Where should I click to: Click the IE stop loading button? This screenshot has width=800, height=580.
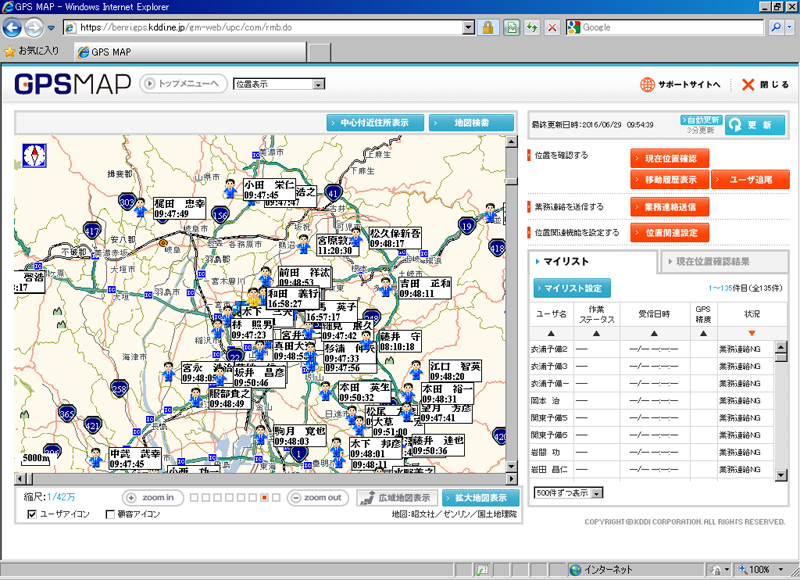pos(552,28)
